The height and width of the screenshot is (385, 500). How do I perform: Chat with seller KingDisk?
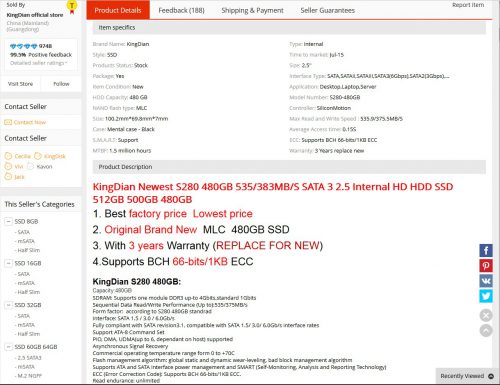pyautogui.click(x=55, y=156)
